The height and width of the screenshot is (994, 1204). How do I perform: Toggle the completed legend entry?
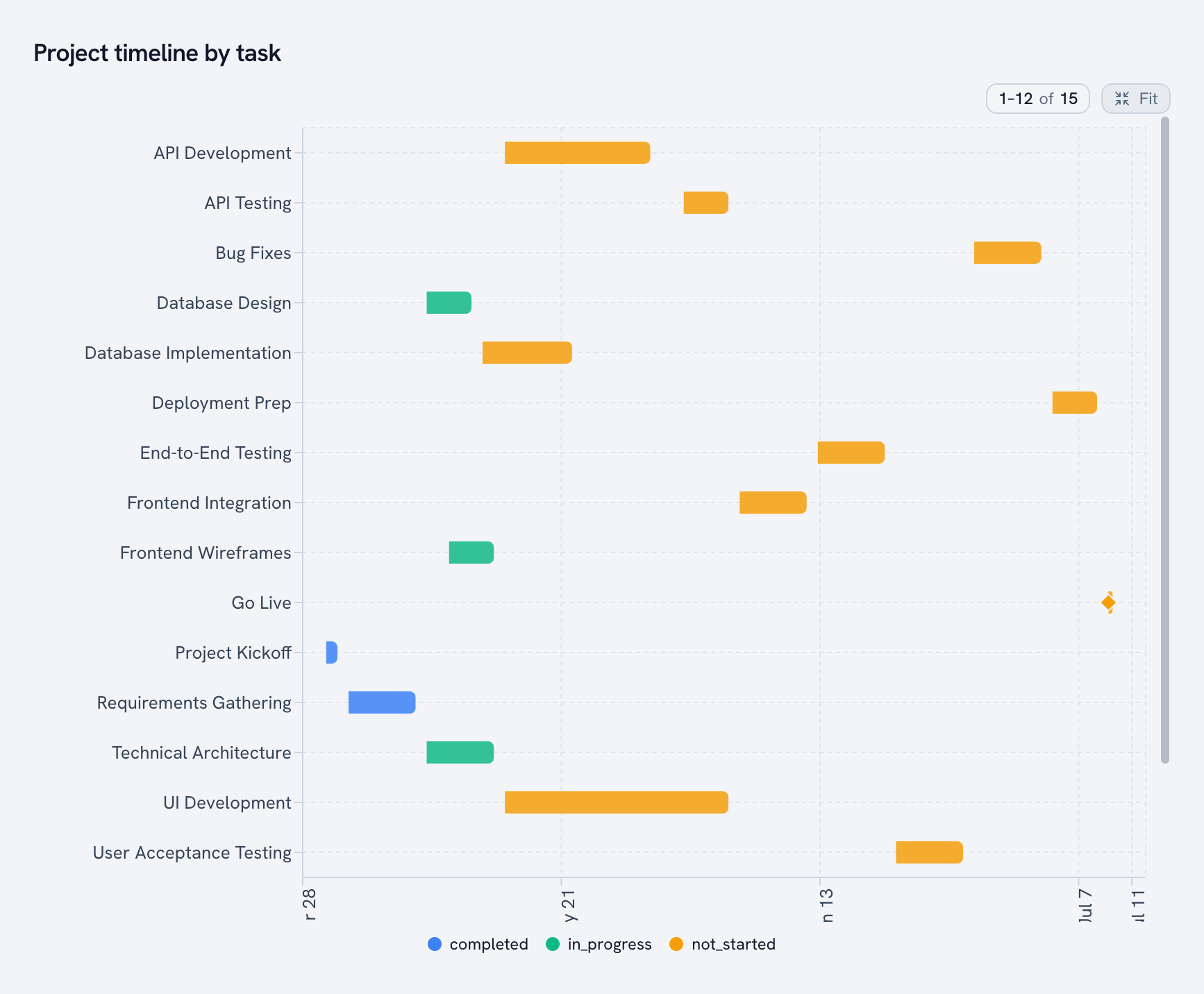478,944
